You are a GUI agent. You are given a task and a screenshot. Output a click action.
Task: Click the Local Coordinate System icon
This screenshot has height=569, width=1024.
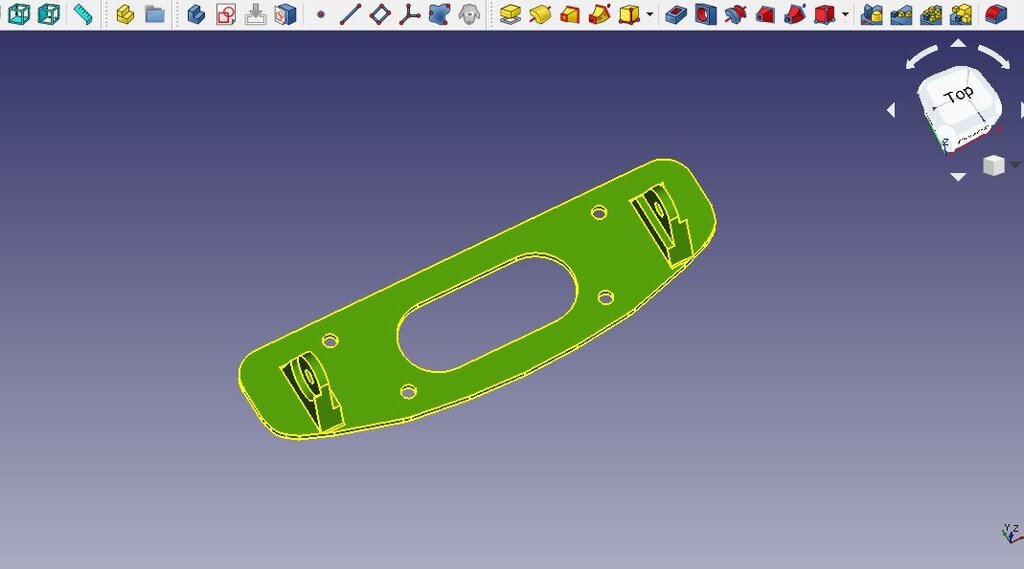tap(410, 14)
